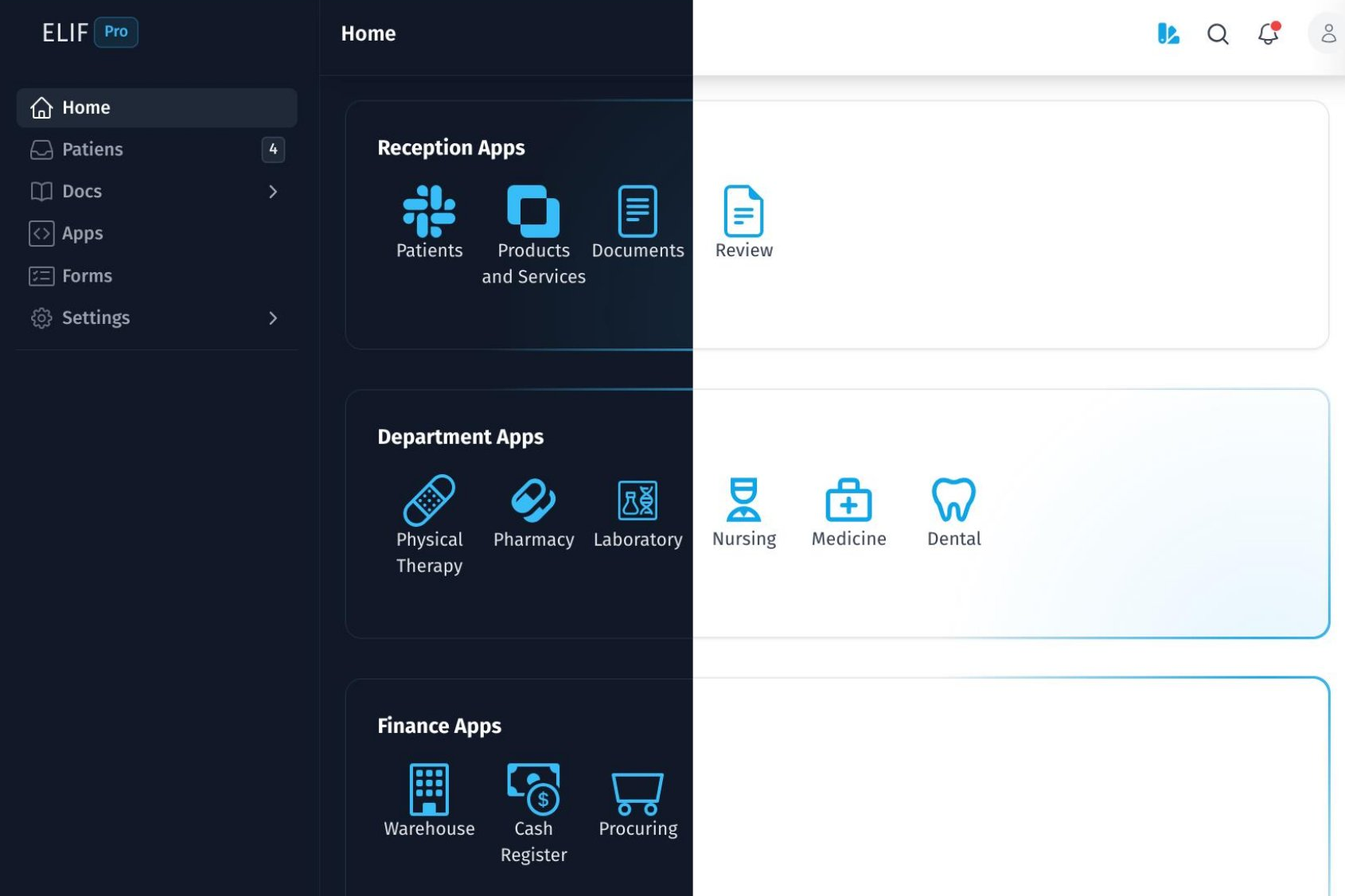Screen dimensions: 1345x896
Task: Open the Medicine app
Action: [848, 501]
